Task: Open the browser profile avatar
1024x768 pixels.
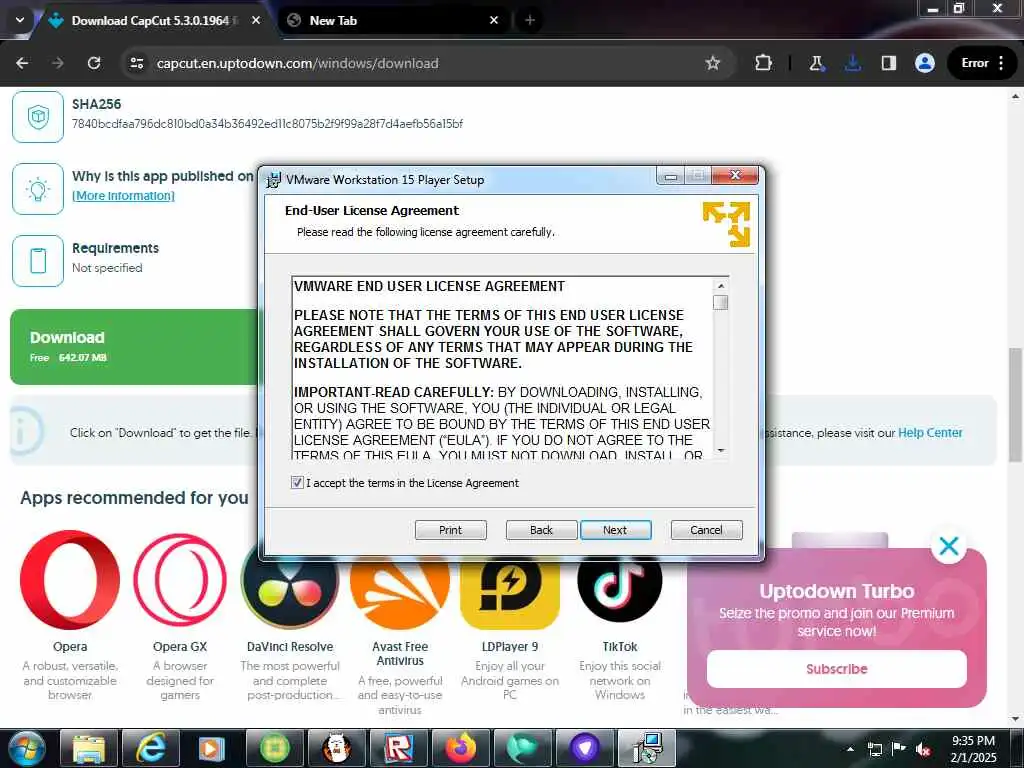Action: [925, 63]
